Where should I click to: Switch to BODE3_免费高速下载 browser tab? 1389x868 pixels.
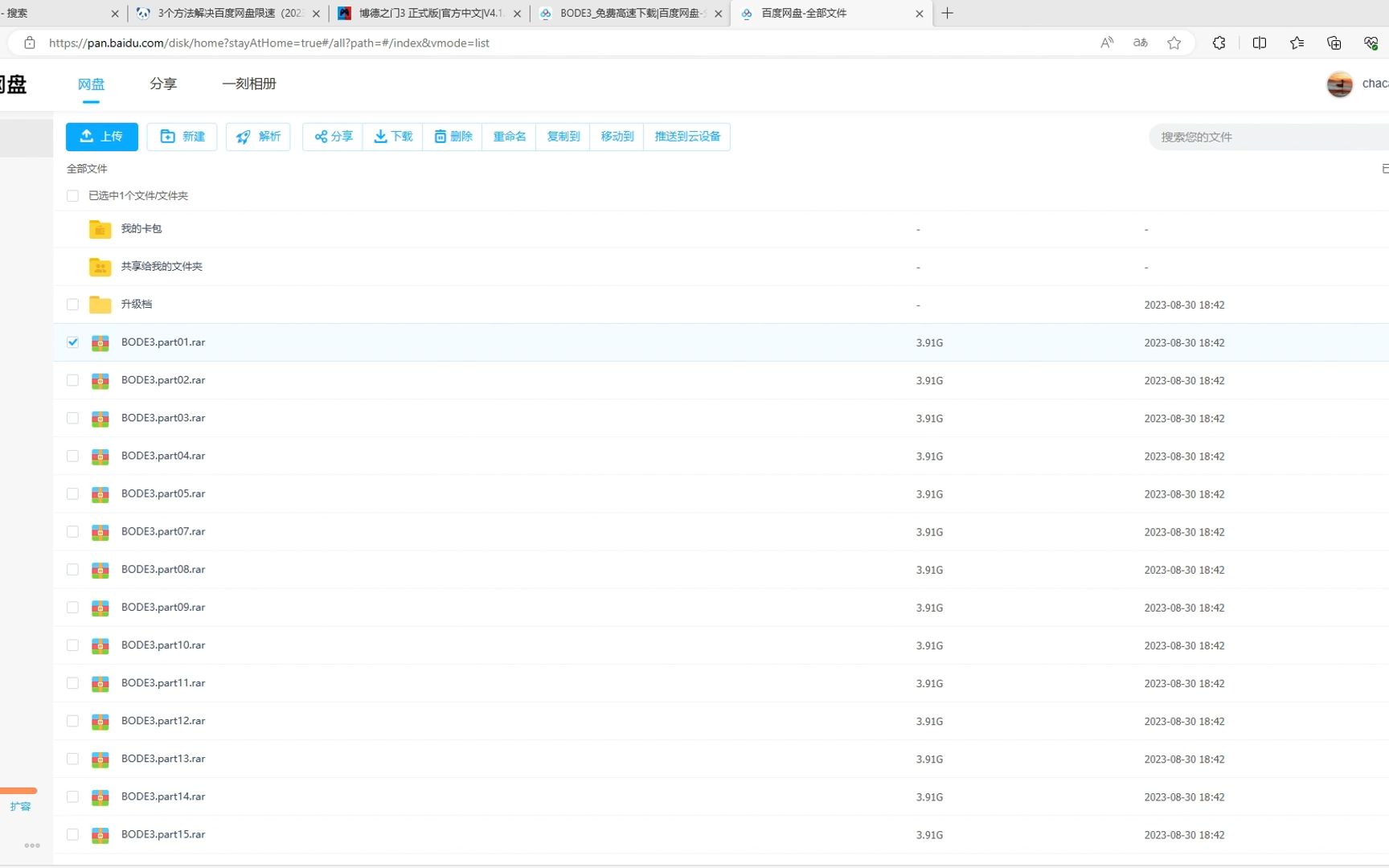(630, 13)
